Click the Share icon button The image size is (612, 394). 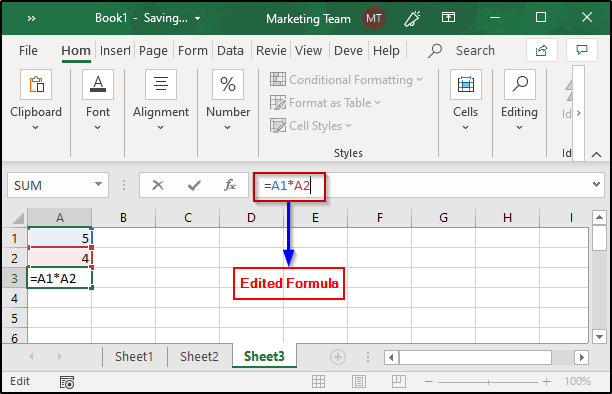tap(541, 50)
